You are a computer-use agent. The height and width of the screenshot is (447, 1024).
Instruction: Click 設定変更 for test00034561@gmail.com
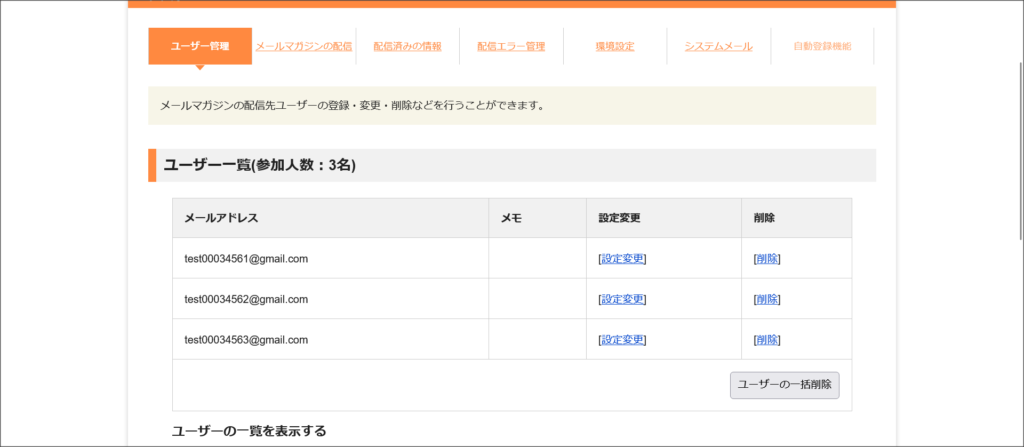click(x=622, y=259)
